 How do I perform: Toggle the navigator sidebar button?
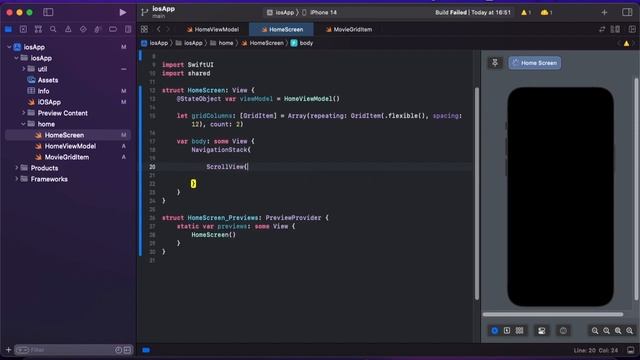pyautogui.click(x=48, y=12)
